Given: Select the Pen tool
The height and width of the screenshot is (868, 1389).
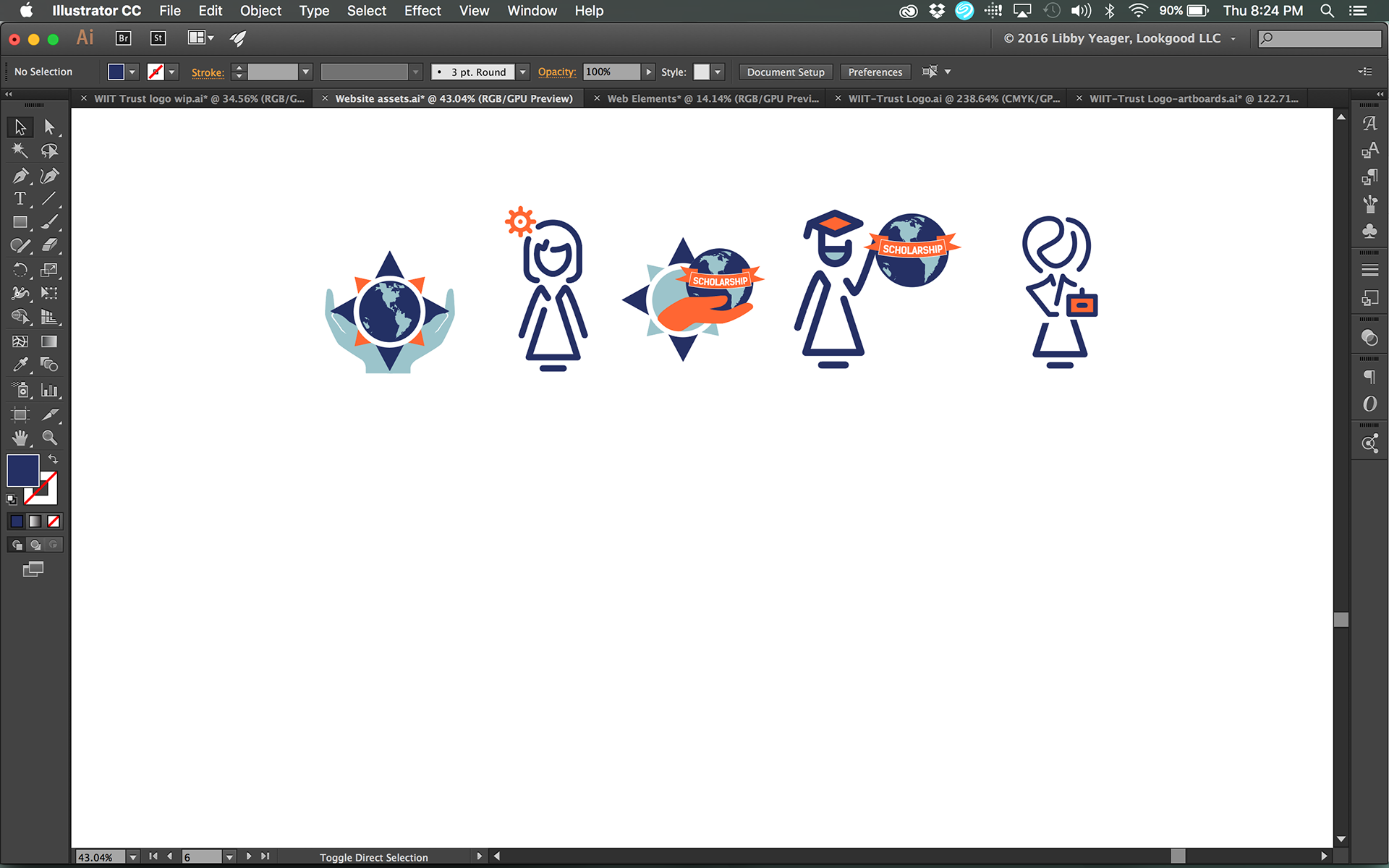Looking at the screenshot, I should (x=20, y=176).
